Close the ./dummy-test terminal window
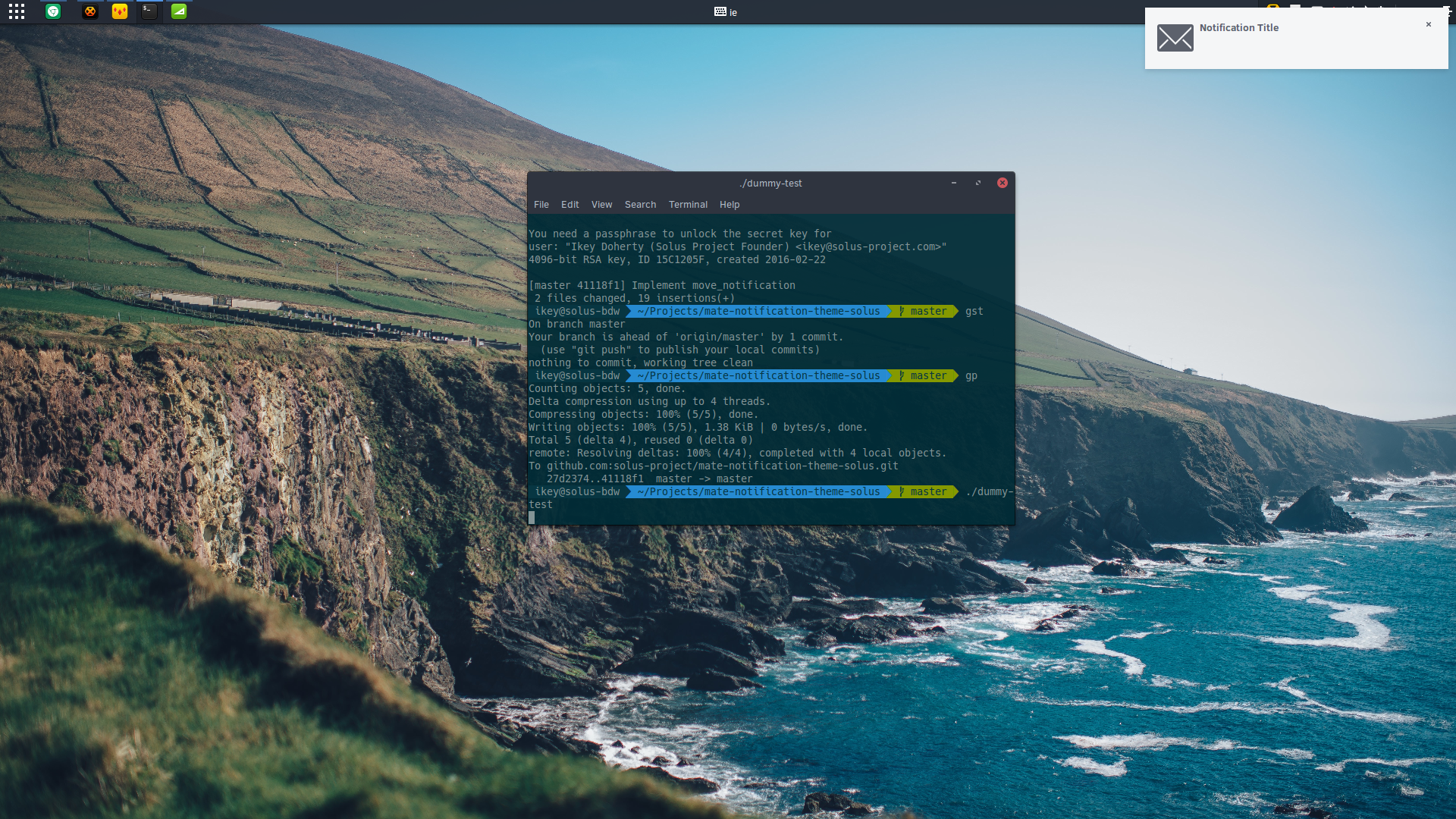This screenshot has height=819, width=1456. [1003, 183]
